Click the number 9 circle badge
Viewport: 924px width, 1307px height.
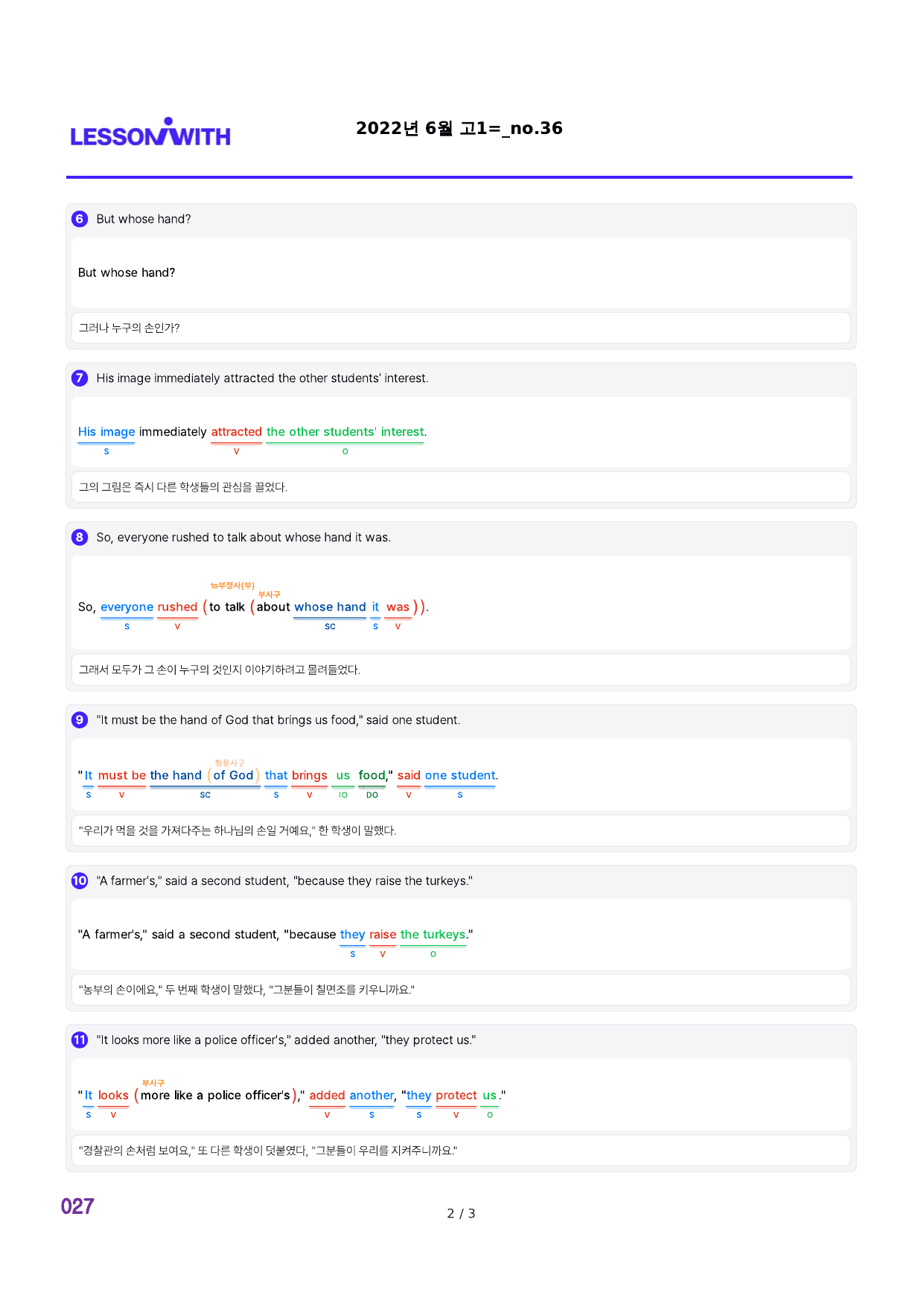point(80,720)
